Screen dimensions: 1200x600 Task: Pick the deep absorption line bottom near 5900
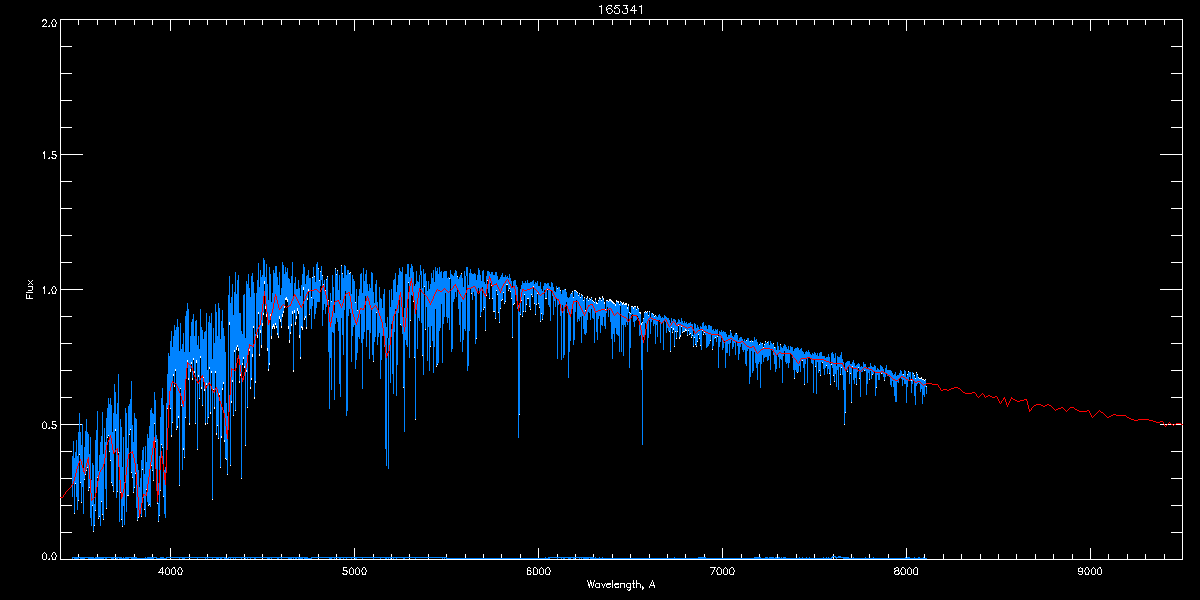tap(518, 436)
